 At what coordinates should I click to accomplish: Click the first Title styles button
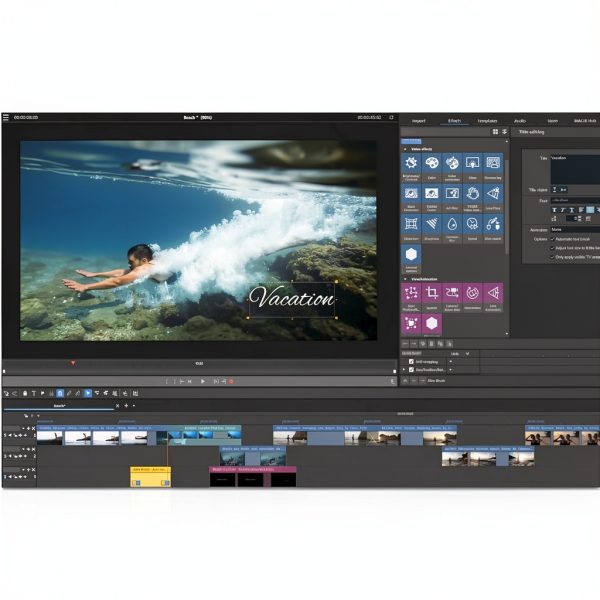(554, 190)
